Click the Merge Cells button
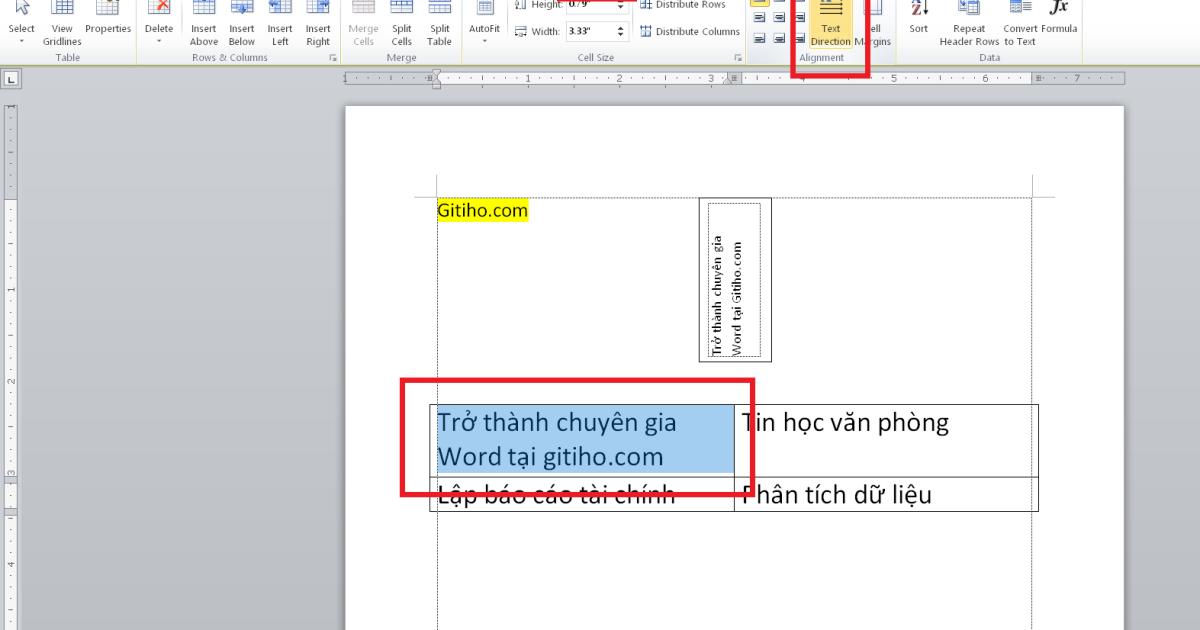 [363, 23]
